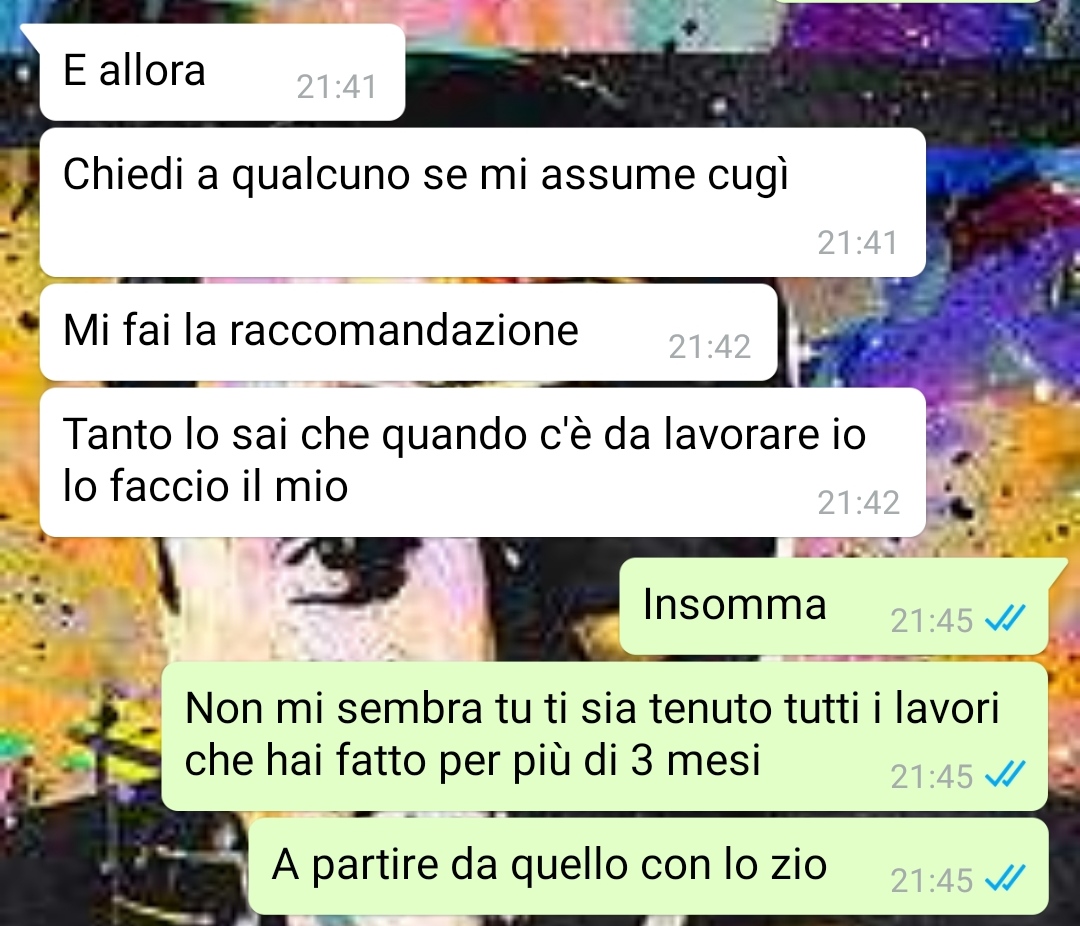Screen dimensions: 1080x926
Task: Tap the "E allora" message bubble
Action: click(222, 72)
